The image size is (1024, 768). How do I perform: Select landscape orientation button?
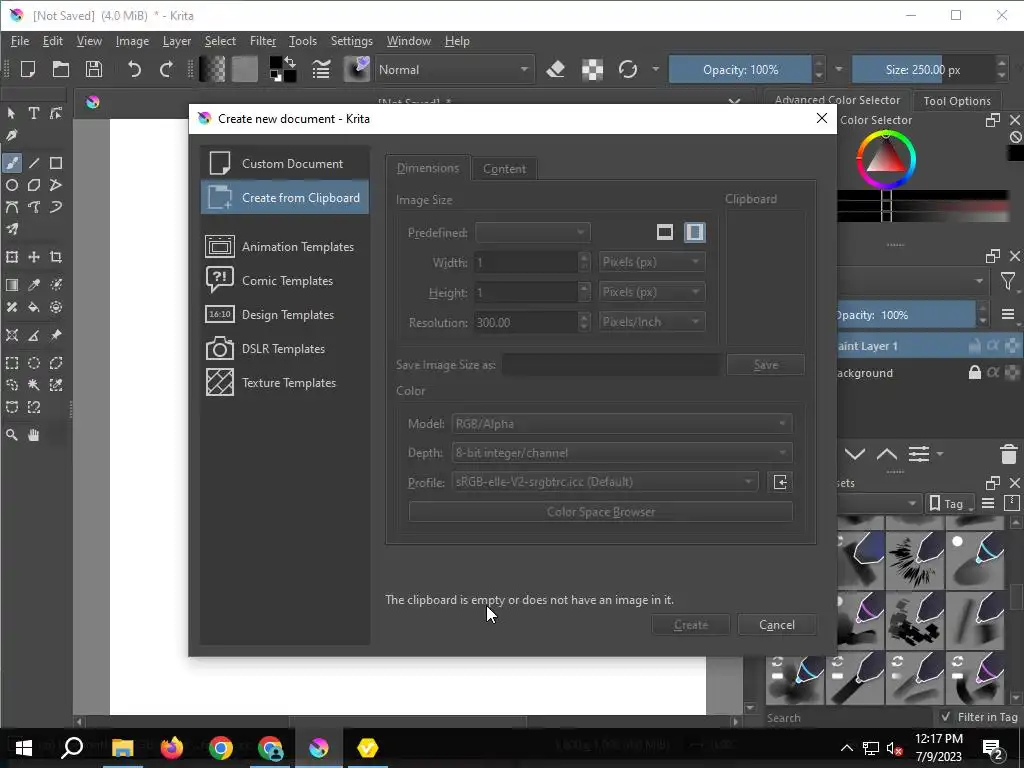(665, 232)
